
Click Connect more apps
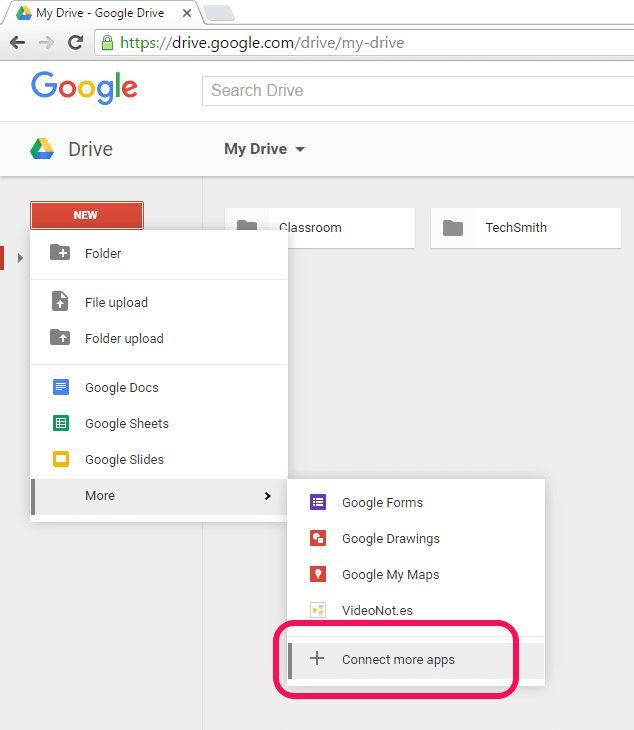coord(416,661)
